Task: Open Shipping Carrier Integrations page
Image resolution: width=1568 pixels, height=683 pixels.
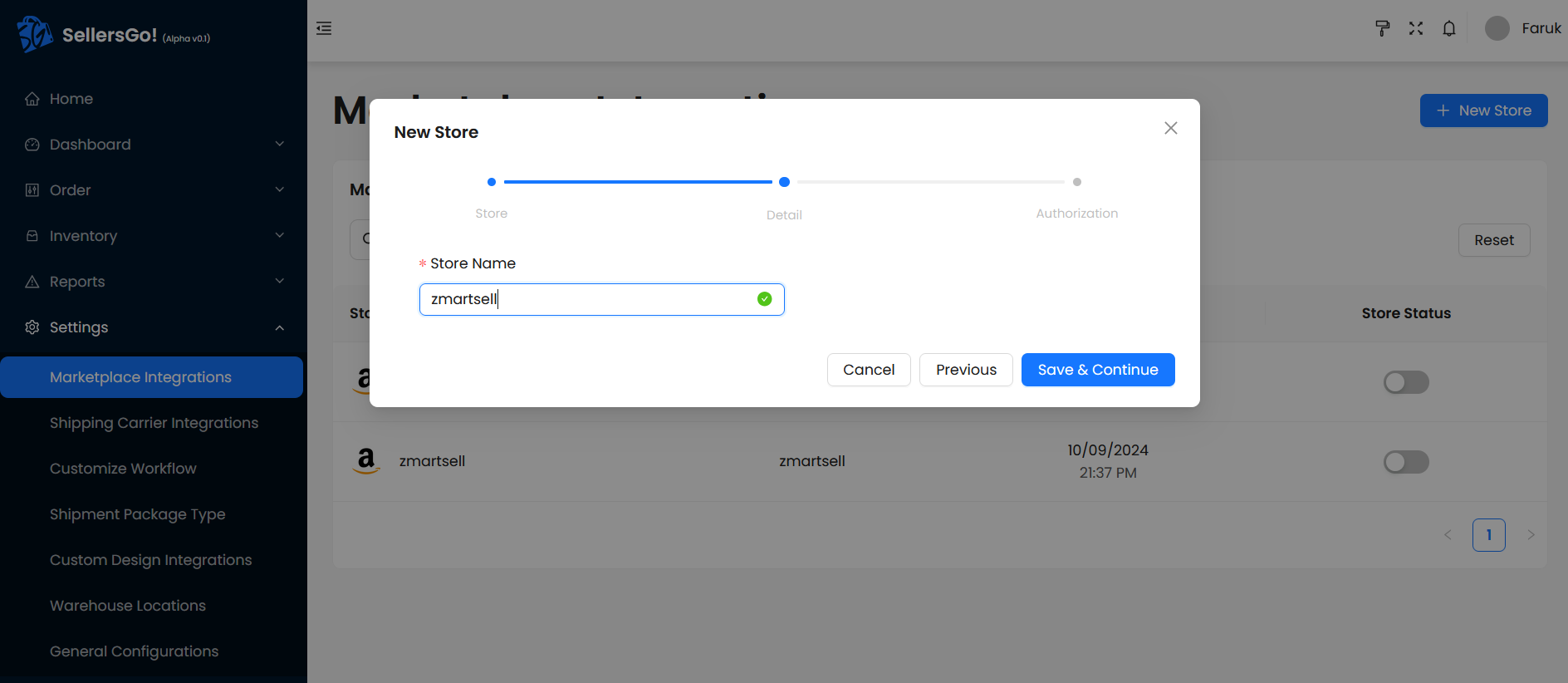Action: [154, 423]
